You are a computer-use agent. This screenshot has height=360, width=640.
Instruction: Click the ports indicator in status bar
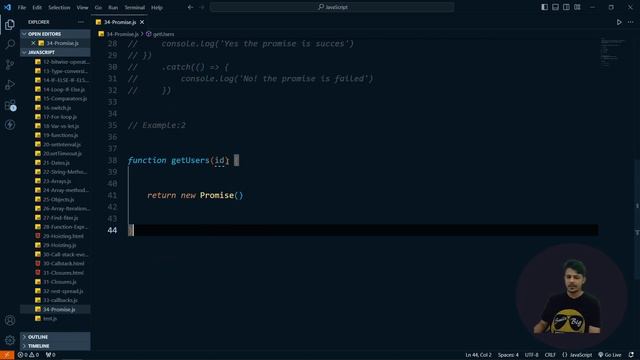click(51, 355)
